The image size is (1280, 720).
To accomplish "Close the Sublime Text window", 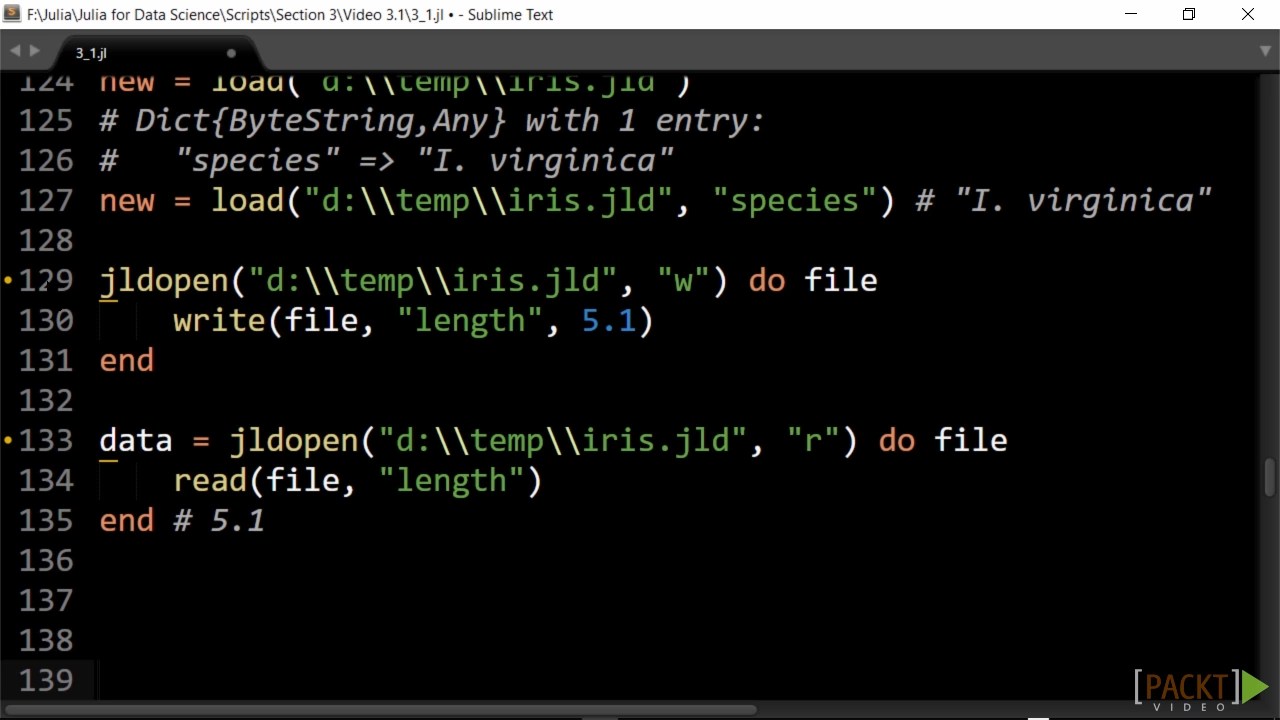I will tap(1248, 14).
